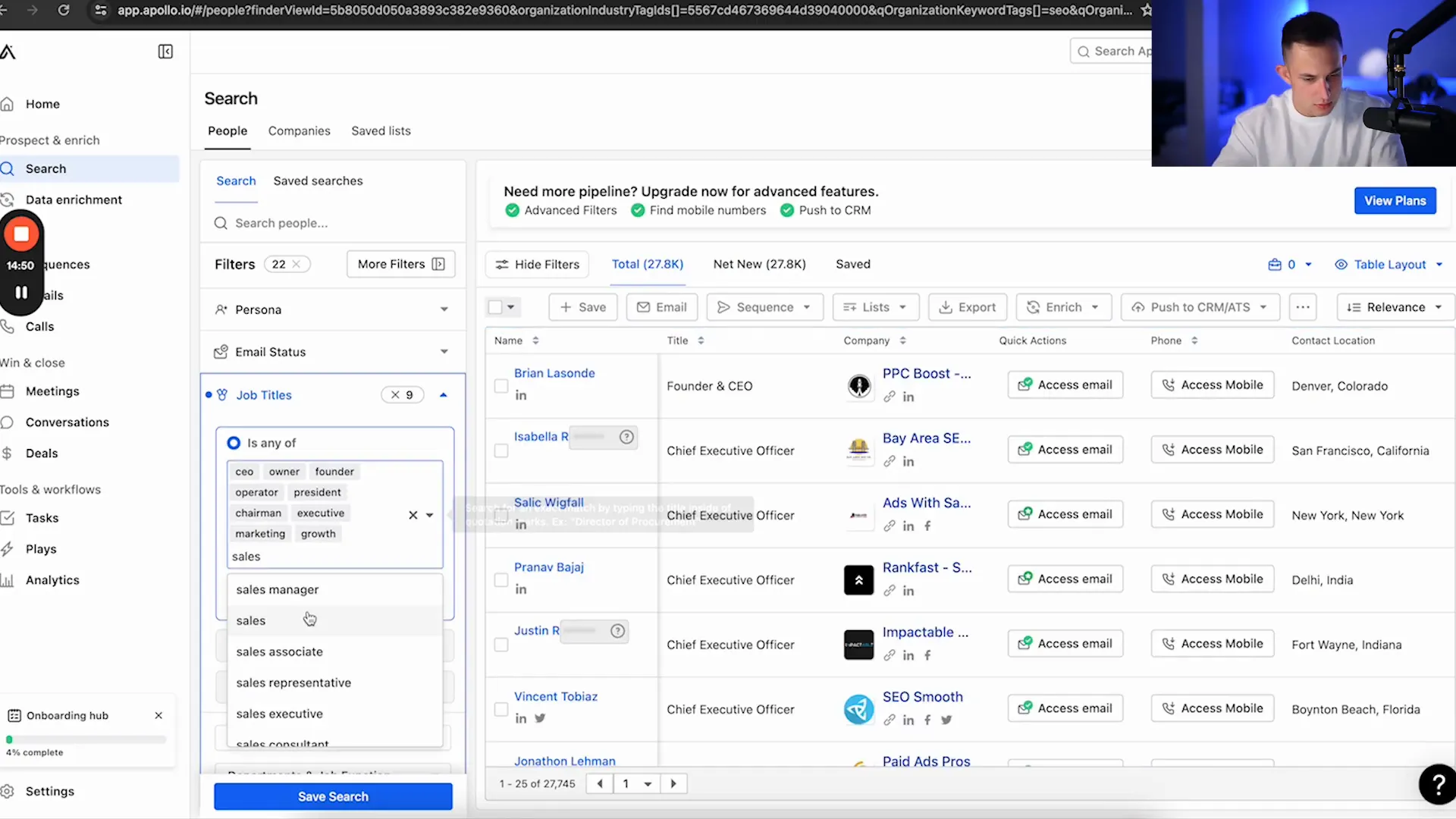Click the onboarding 4% complete progress bar

pos(86,740)
